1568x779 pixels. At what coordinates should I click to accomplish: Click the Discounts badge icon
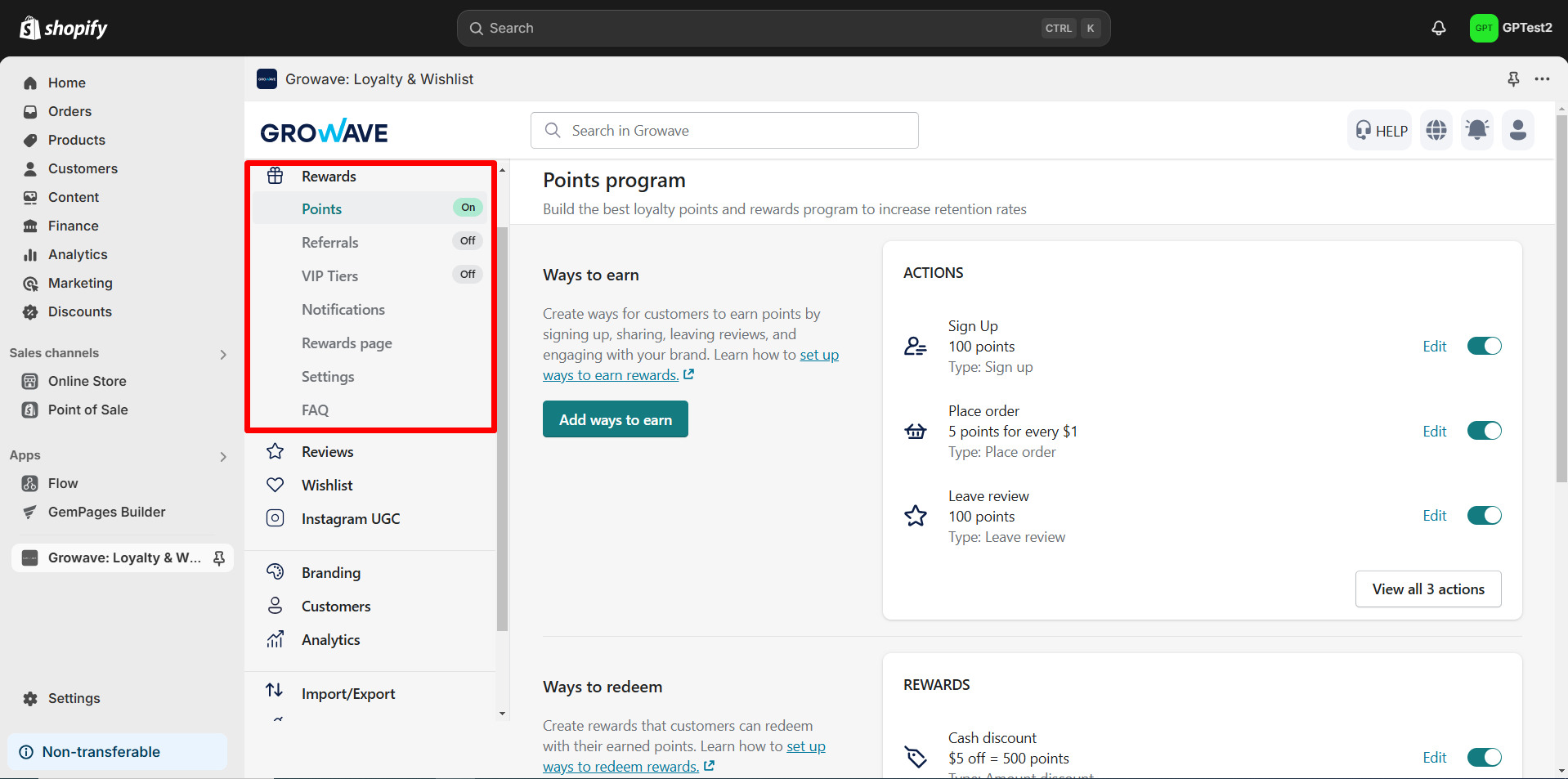30,311
